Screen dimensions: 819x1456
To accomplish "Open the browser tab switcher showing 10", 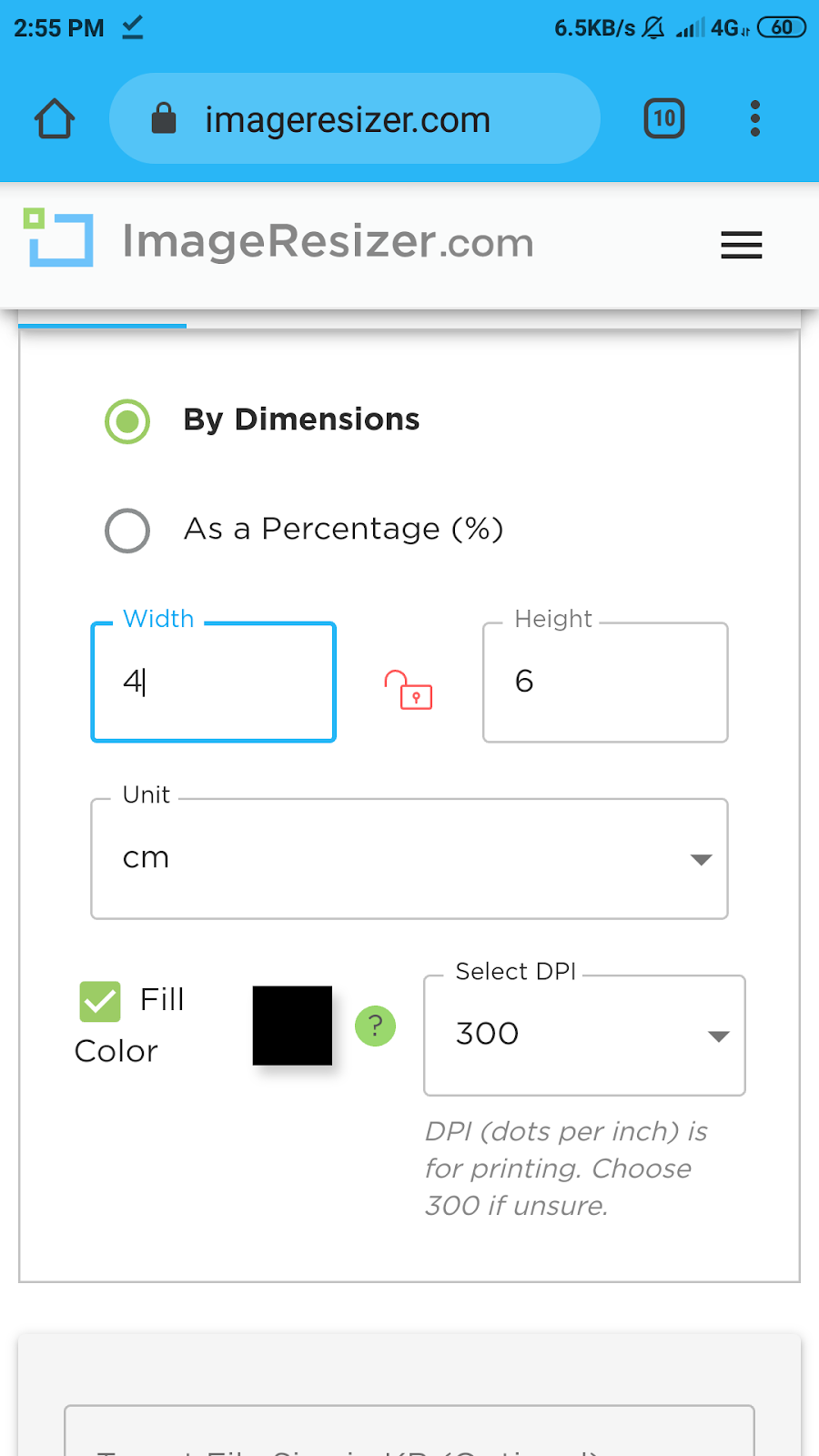I will pos(664,119).
